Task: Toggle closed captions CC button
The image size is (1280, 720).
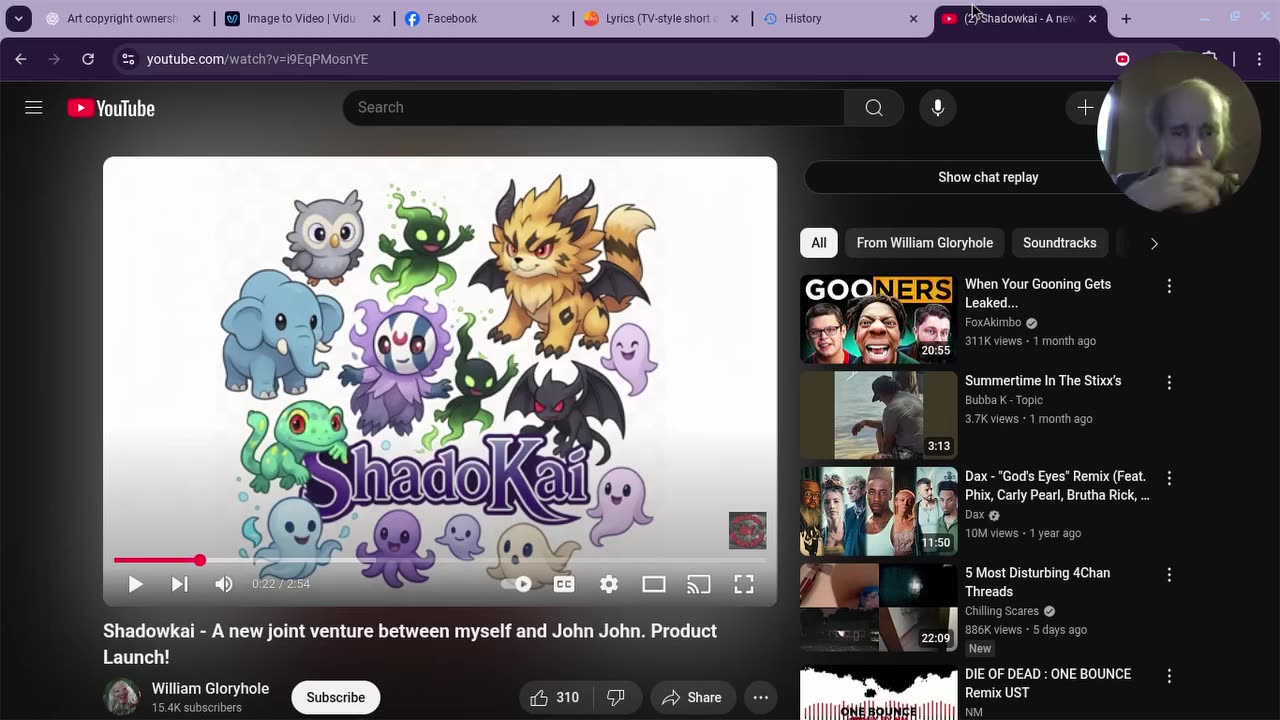Action: pyautogui.click(x=564, y=584)
